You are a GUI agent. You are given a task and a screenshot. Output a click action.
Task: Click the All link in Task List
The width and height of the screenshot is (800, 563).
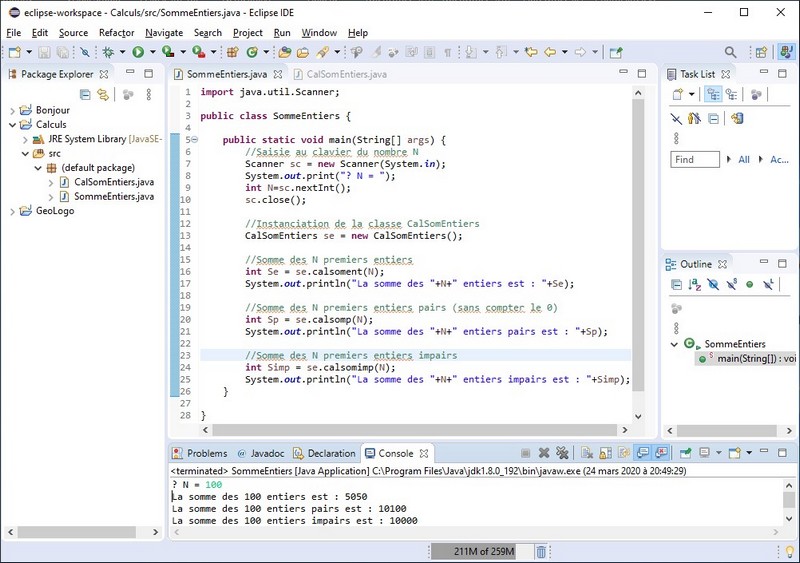(x=743, y=159)
